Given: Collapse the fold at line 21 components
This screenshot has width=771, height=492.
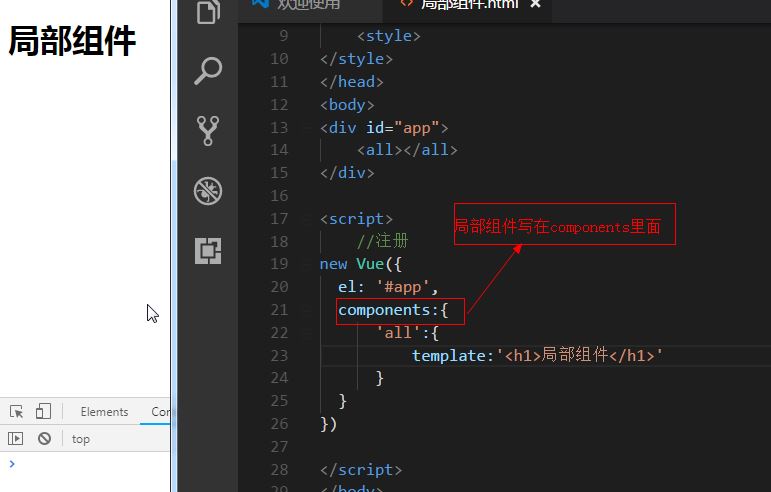Looking at the screenshot, I should click(x=307, y=310).
